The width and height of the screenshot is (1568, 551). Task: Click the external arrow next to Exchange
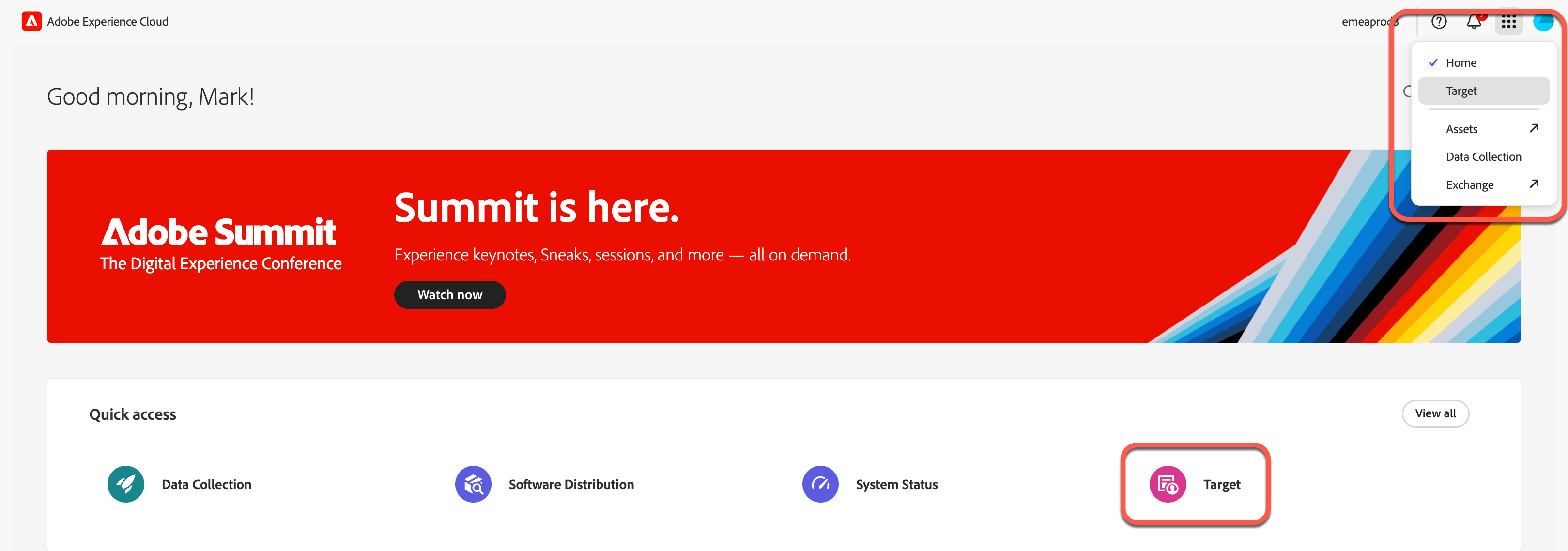click(1534, 183)
